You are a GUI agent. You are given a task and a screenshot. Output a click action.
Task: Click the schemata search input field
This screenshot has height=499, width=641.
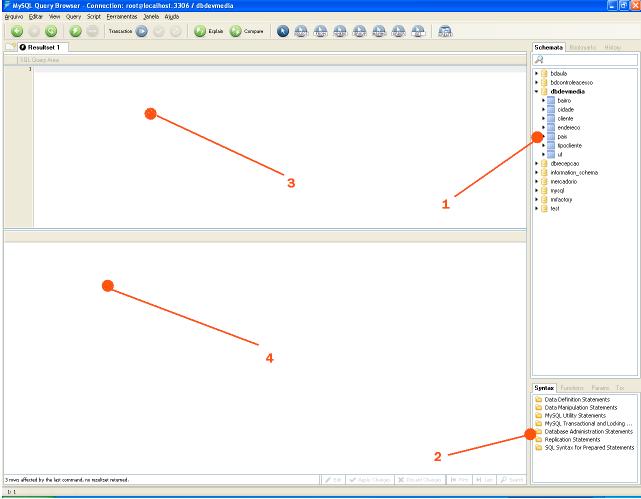(x=590, y=60)
